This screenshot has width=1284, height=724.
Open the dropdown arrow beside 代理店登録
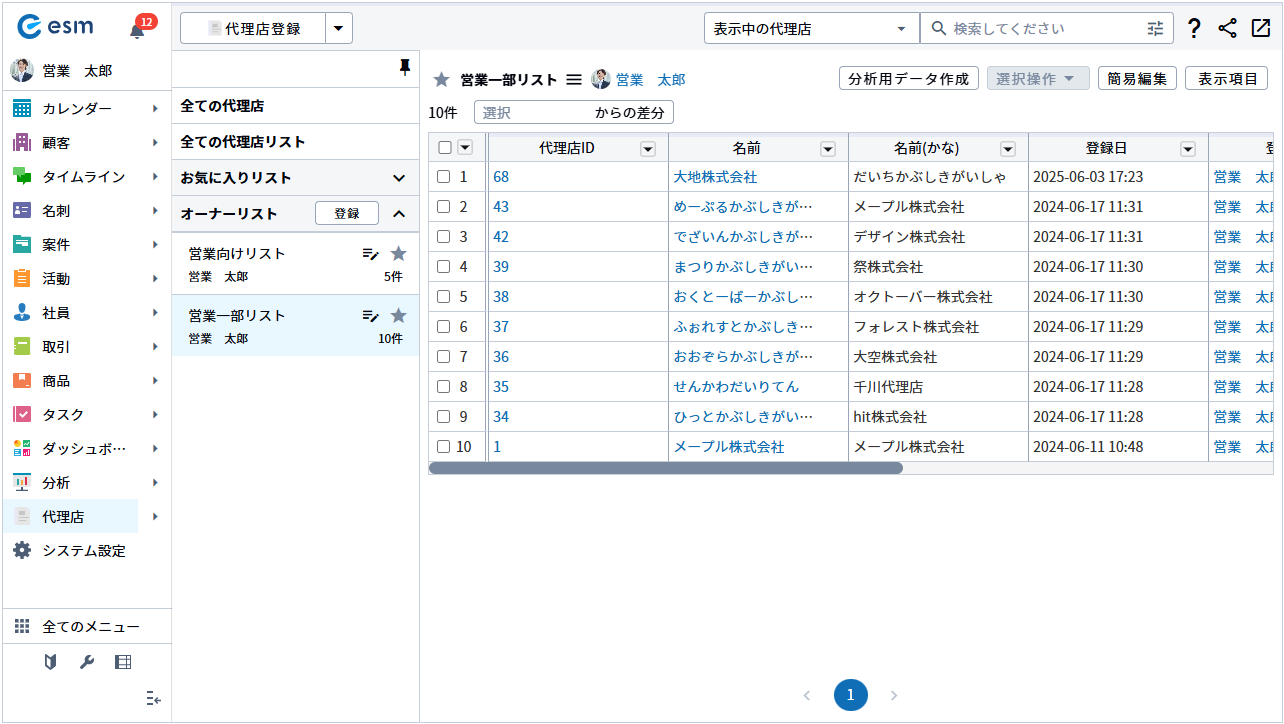tap(339, 29)
